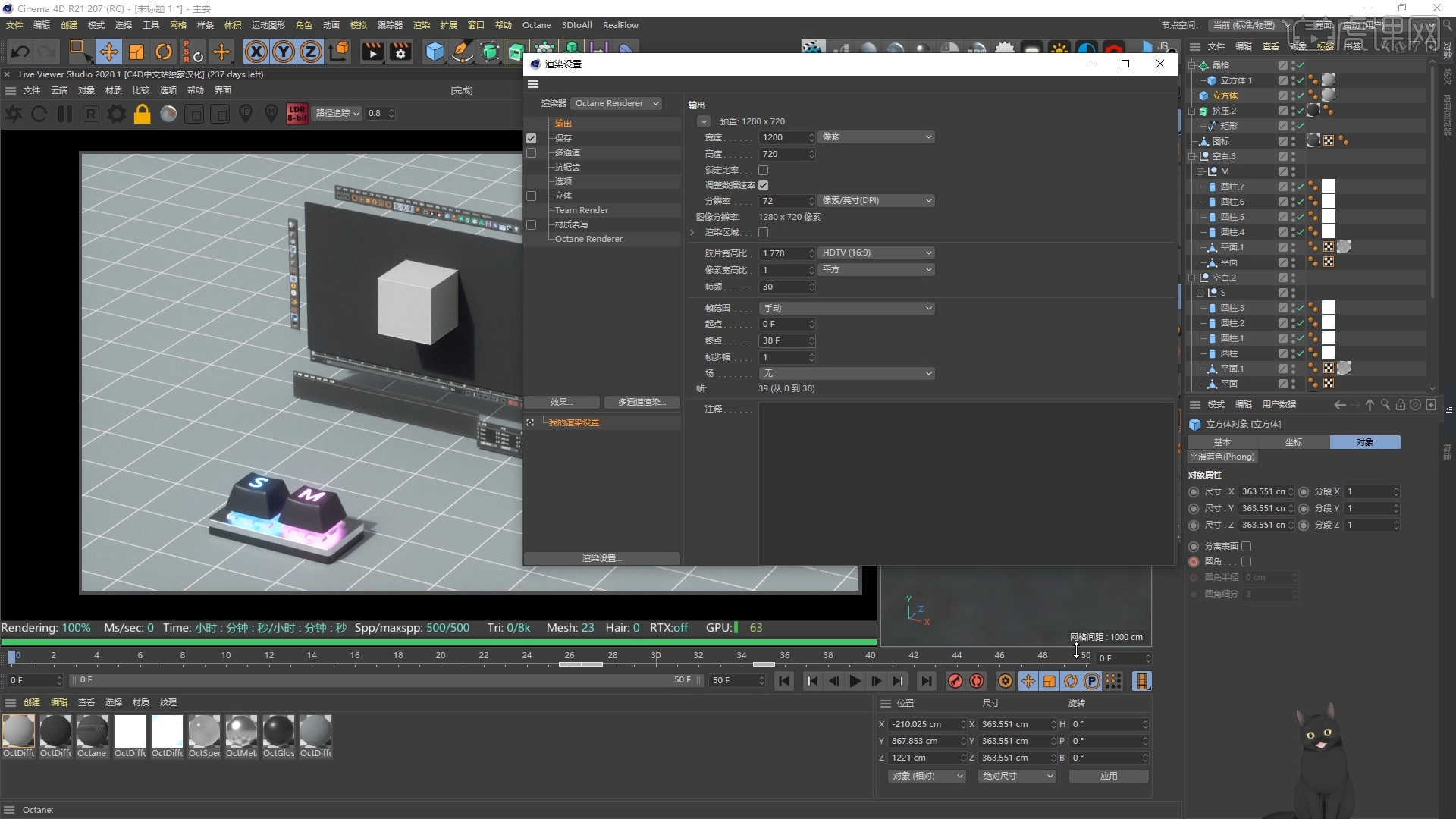Viewport: 1456px width, 819px height.
Task: Select the Scale tool in main toolbar
Action: click(136, 52)
